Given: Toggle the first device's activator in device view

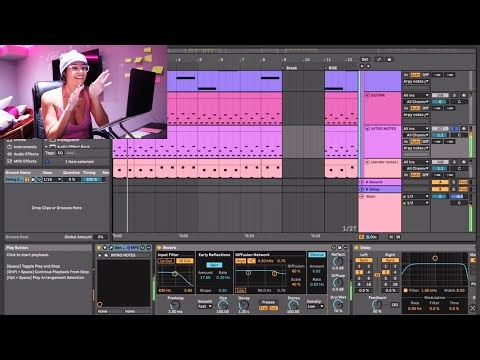Looking at the screenshot, I should 99,248.
